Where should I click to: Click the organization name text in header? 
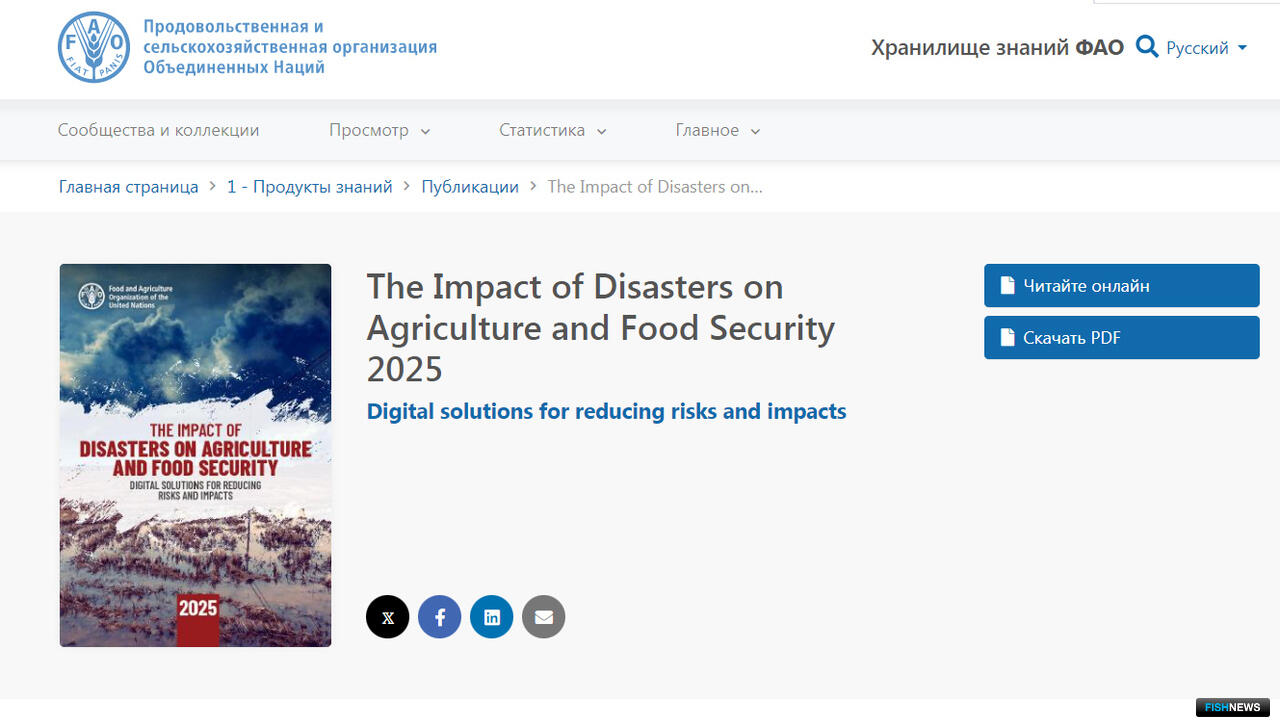pos(290,47)
